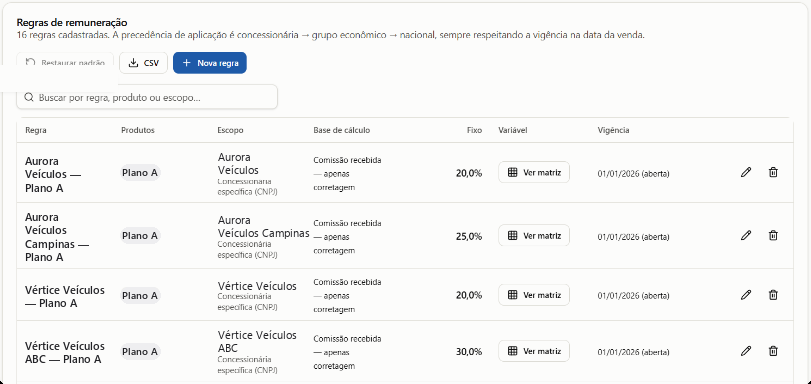The width and height of the screenshot is (811, 384).
Task: Click rule name Aurora Veículos Campinas — Plano A
Action: click(57, 237)
